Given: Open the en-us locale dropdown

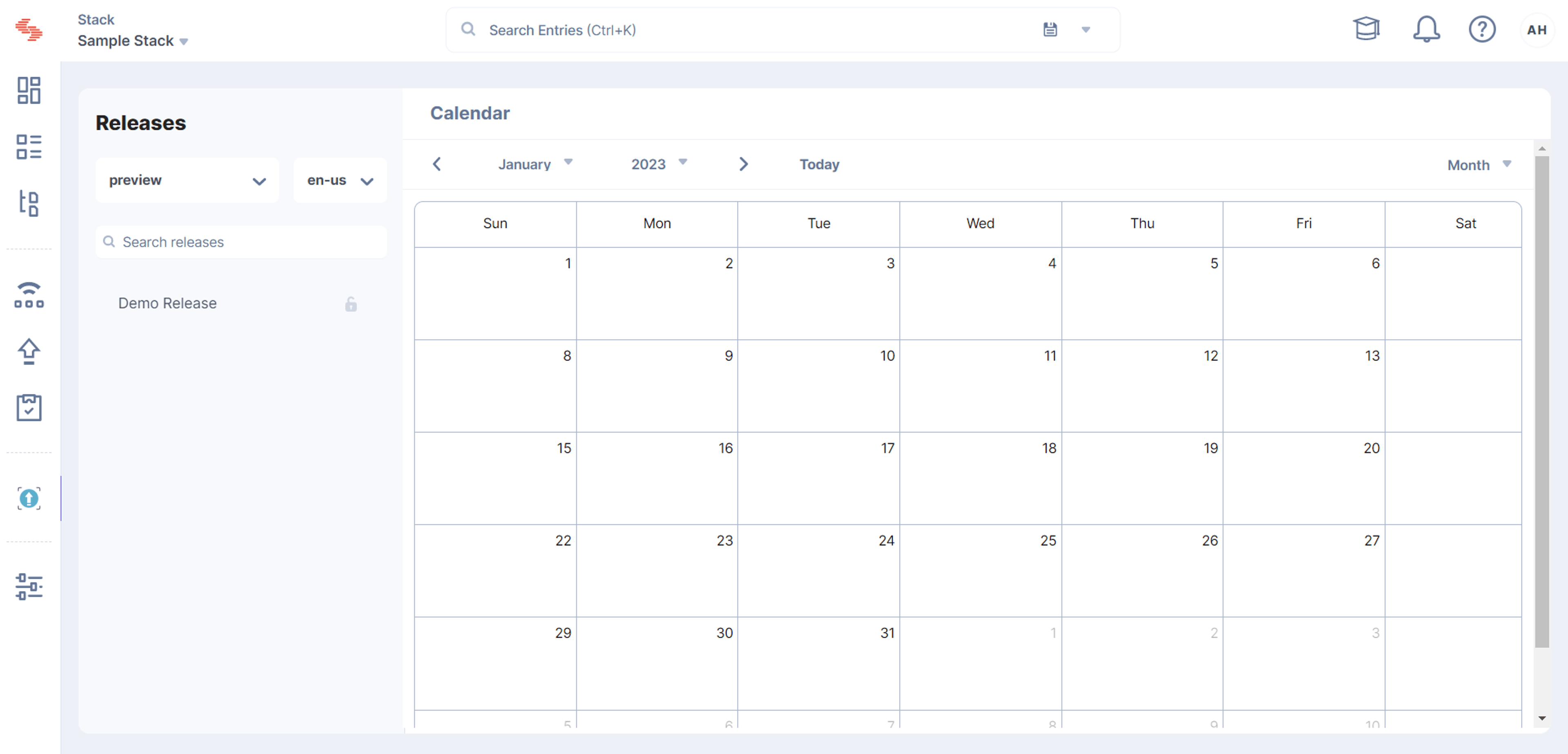Looking at the screenshot, I should (x=340, y=181).
